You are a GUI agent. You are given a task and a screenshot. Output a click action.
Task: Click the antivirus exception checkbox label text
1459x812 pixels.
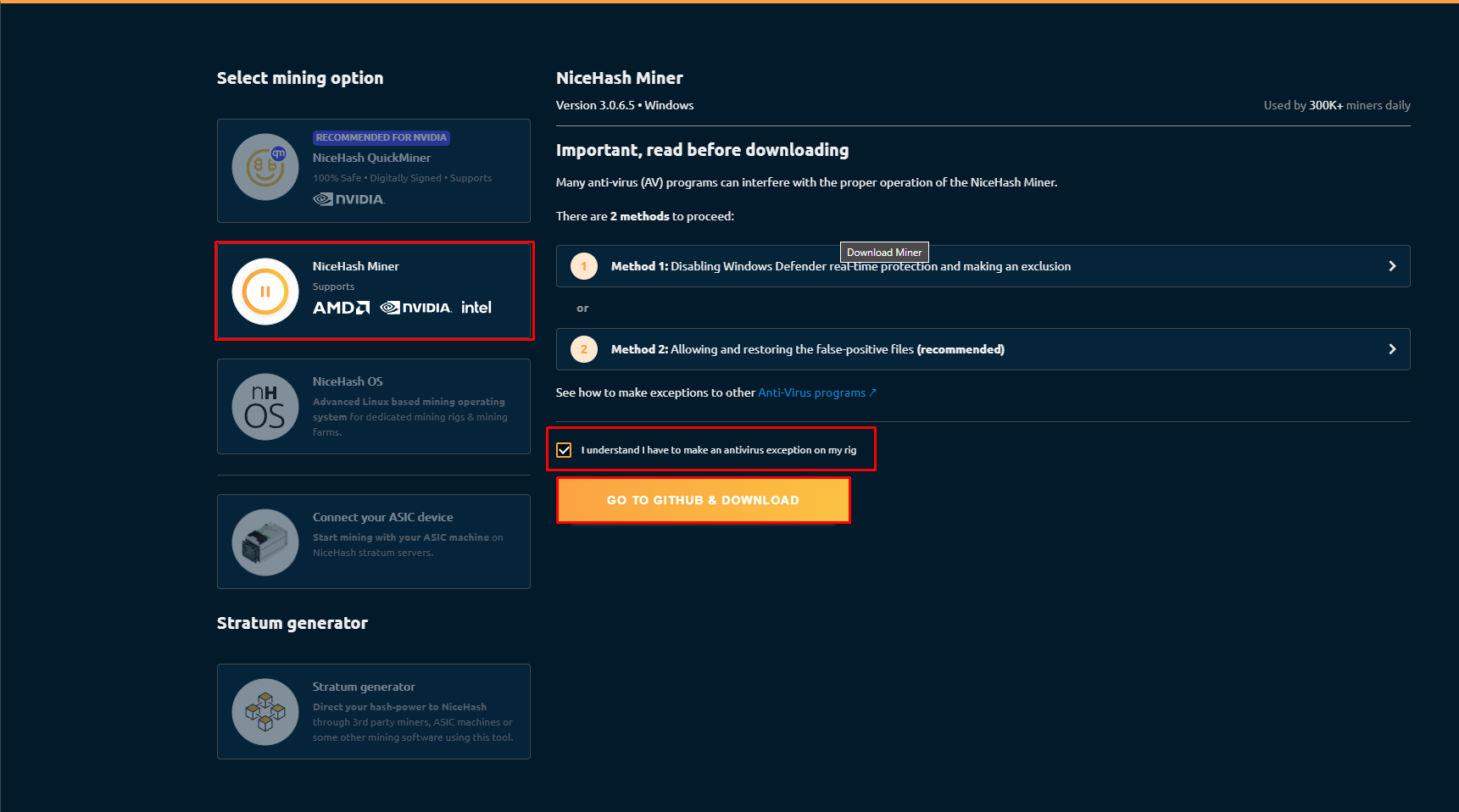719,450
